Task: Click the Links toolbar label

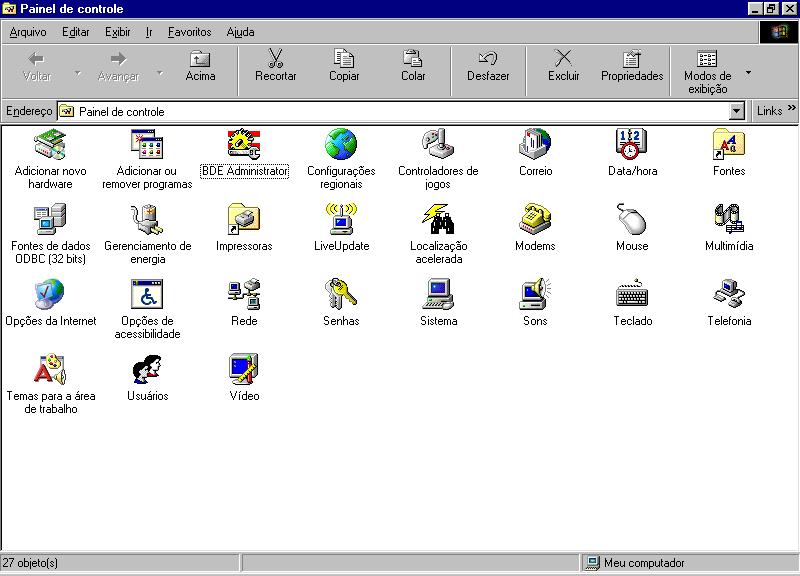Action: (x=769, y=111)
